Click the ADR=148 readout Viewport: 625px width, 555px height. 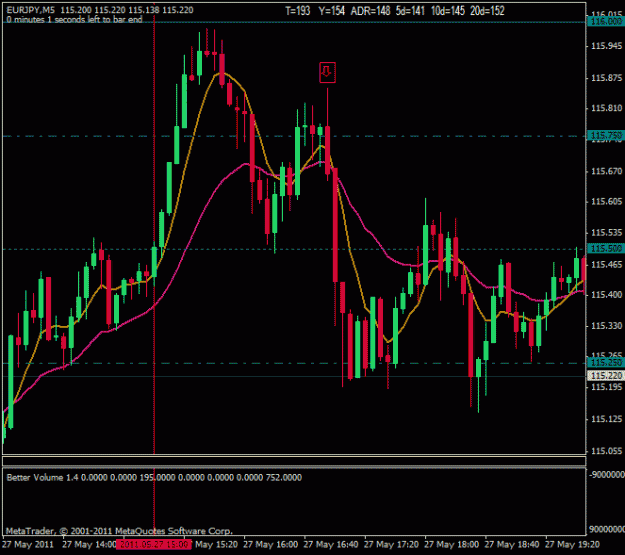coord(370,11)
